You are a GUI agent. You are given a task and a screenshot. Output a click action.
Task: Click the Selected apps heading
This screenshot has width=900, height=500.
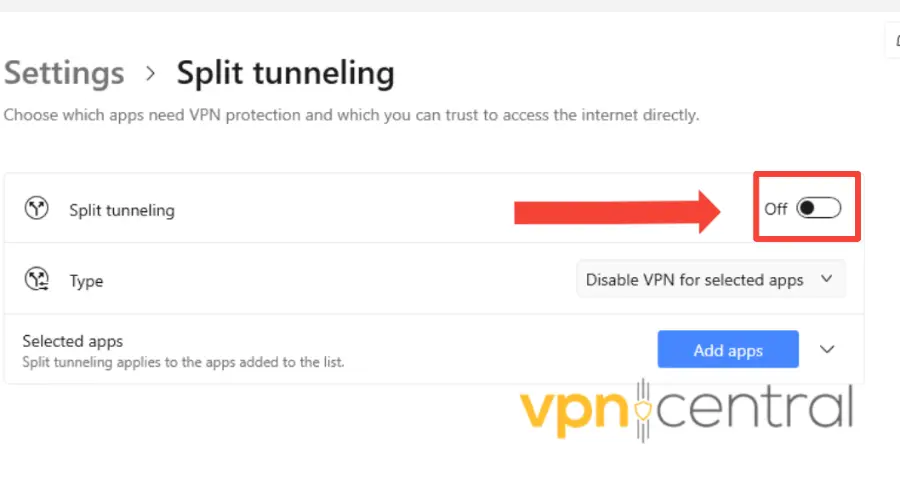click(x=73, y=341)
